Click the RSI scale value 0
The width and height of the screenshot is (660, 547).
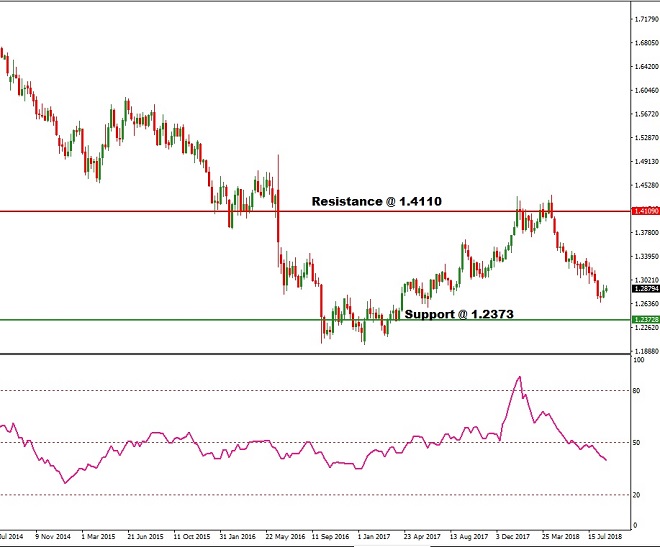click(635, 525)
